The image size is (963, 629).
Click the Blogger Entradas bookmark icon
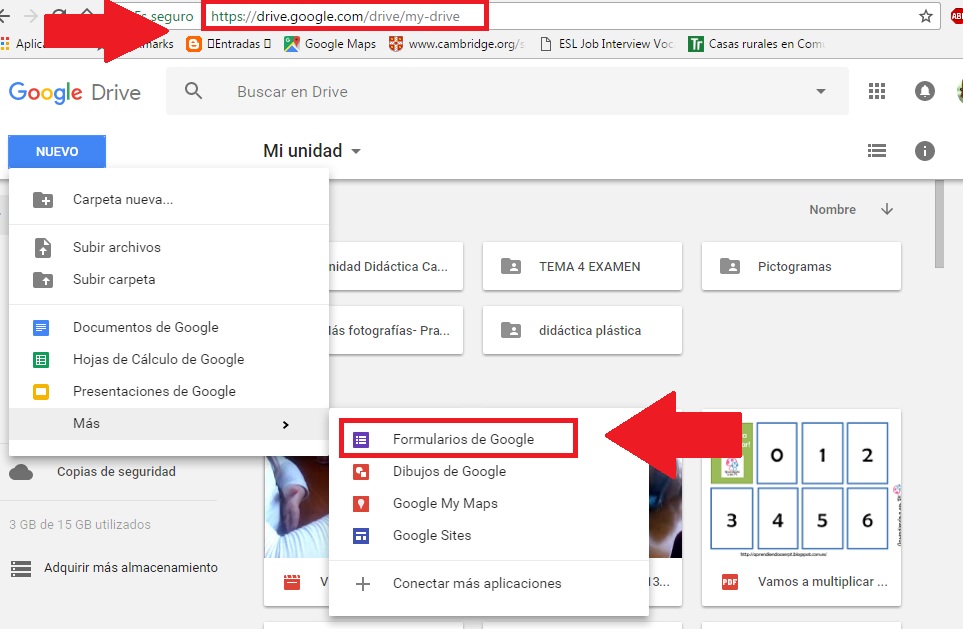point(193,44)
